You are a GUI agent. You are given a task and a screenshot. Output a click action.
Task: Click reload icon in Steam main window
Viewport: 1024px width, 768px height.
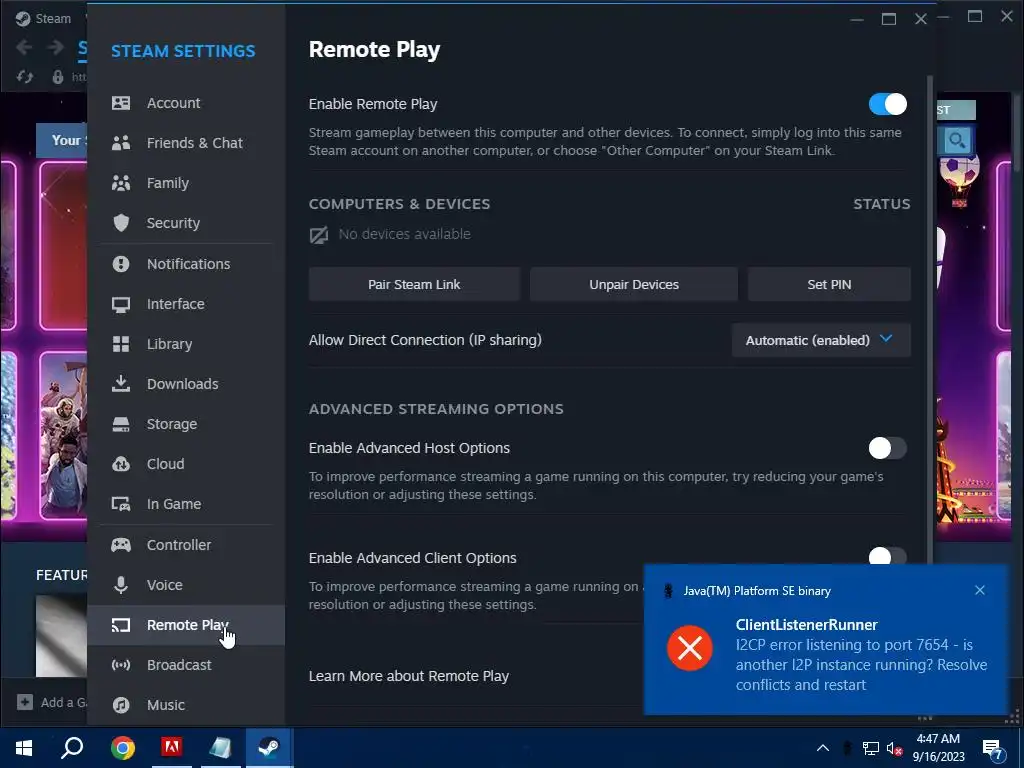25,77
